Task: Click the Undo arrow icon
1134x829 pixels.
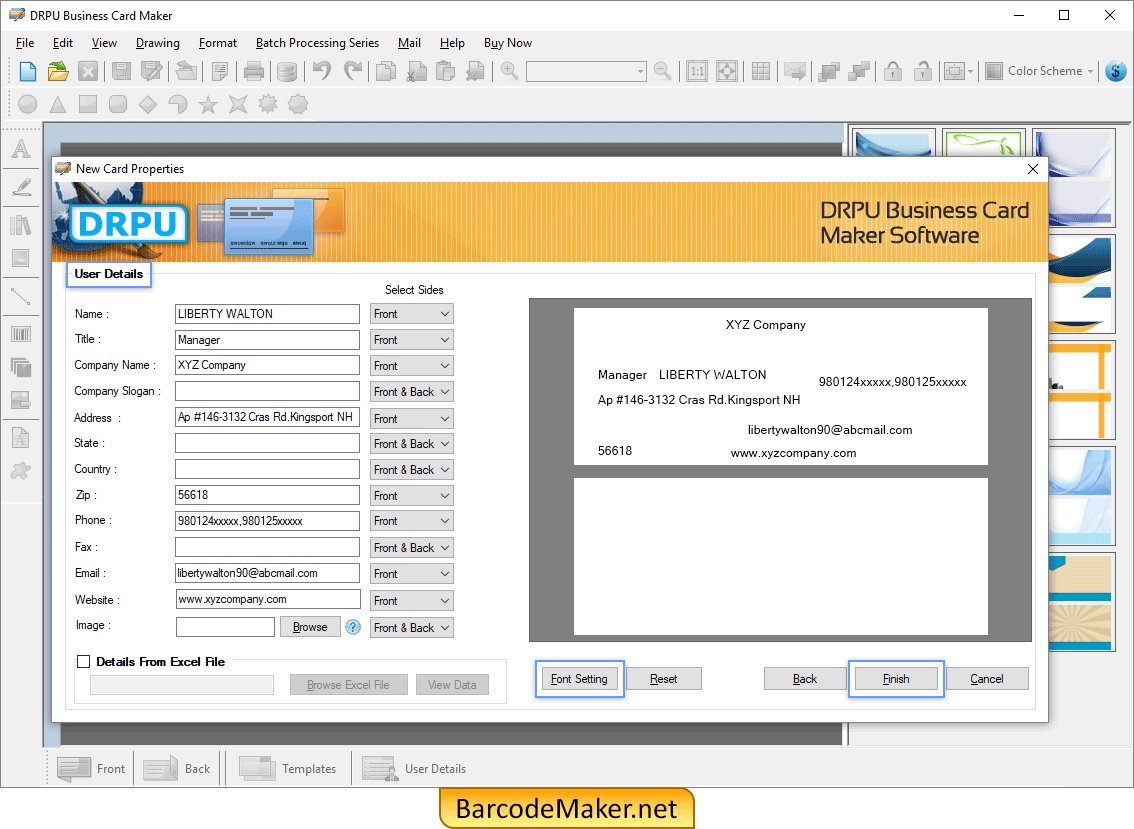Action: (x=322, y=71)
